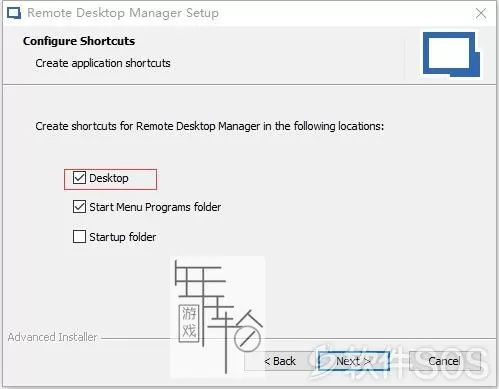This screenshot has height=389, width=499.
Task: Click the Start Menu Programs folder label
Action: (x=155, y=207)
